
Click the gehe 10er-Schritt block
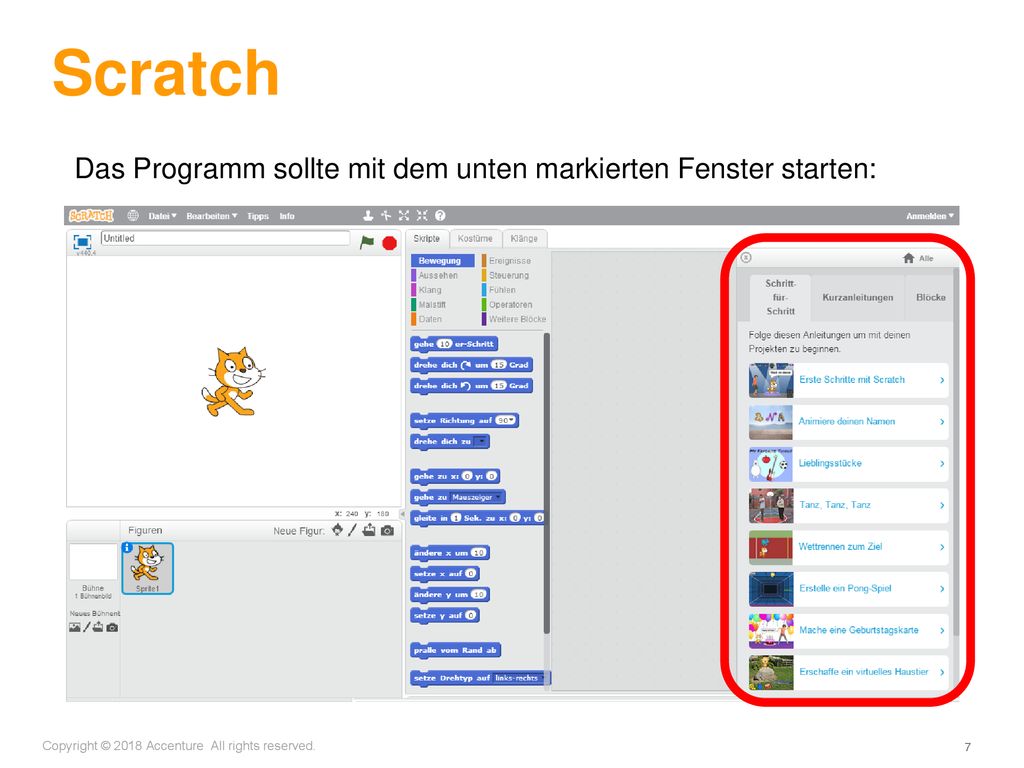pos(455,344)
